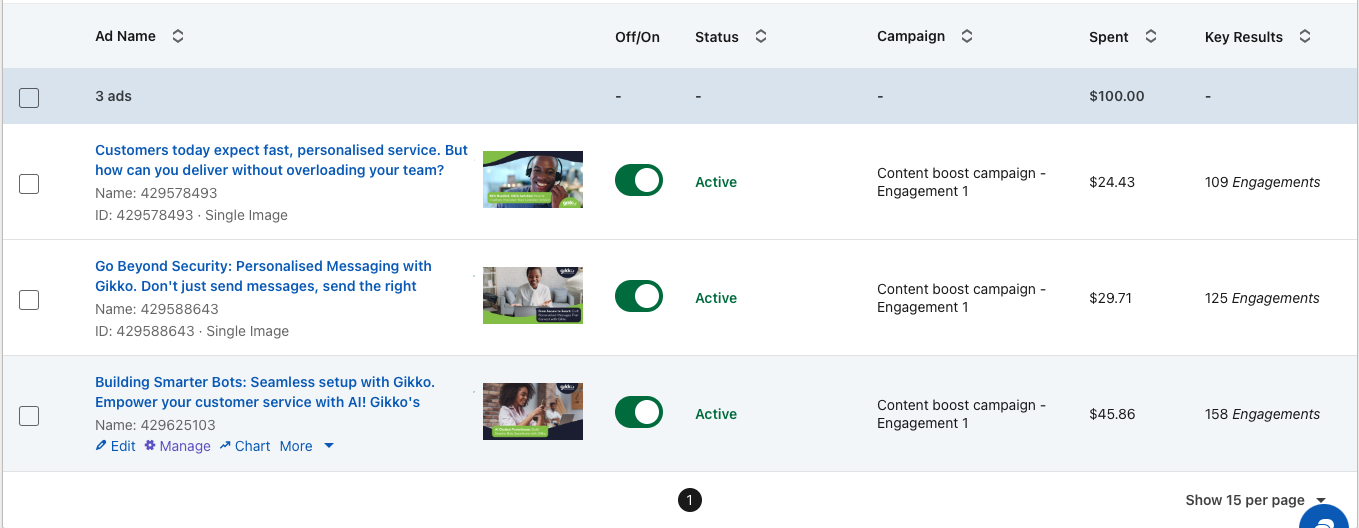Image resolution: width=1359 pixels, height=528 pixels.
Task: Click the Status column sort icon
Action: 760,36
